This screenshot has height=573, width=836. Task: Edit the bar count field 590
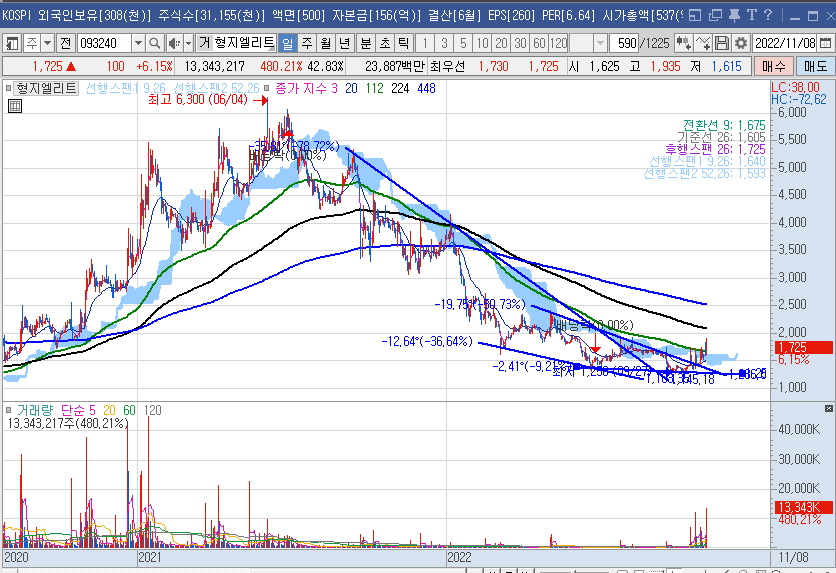624,43
